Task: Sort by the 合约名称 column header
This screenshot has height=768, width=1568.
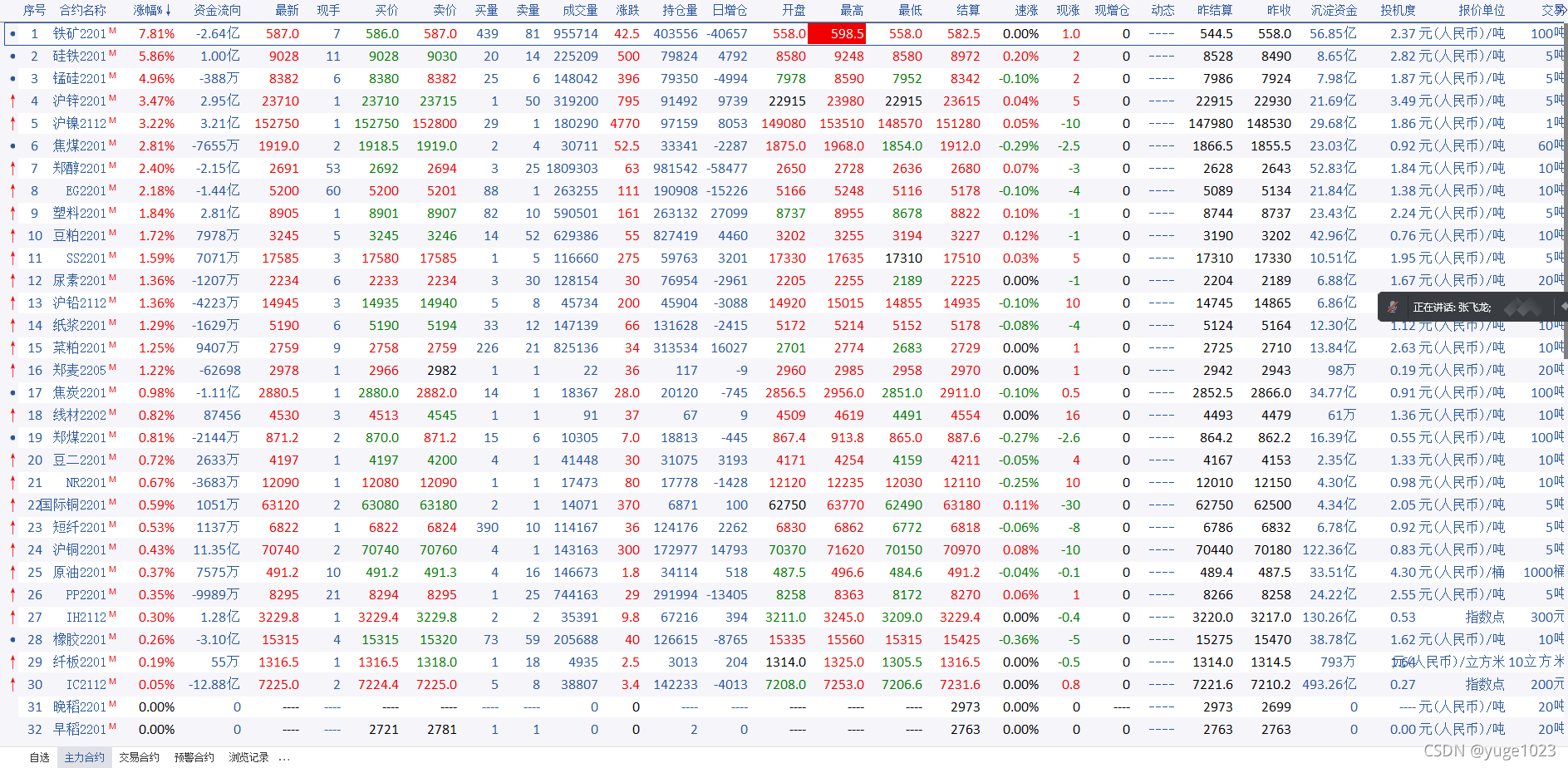Action: [83, 10]
